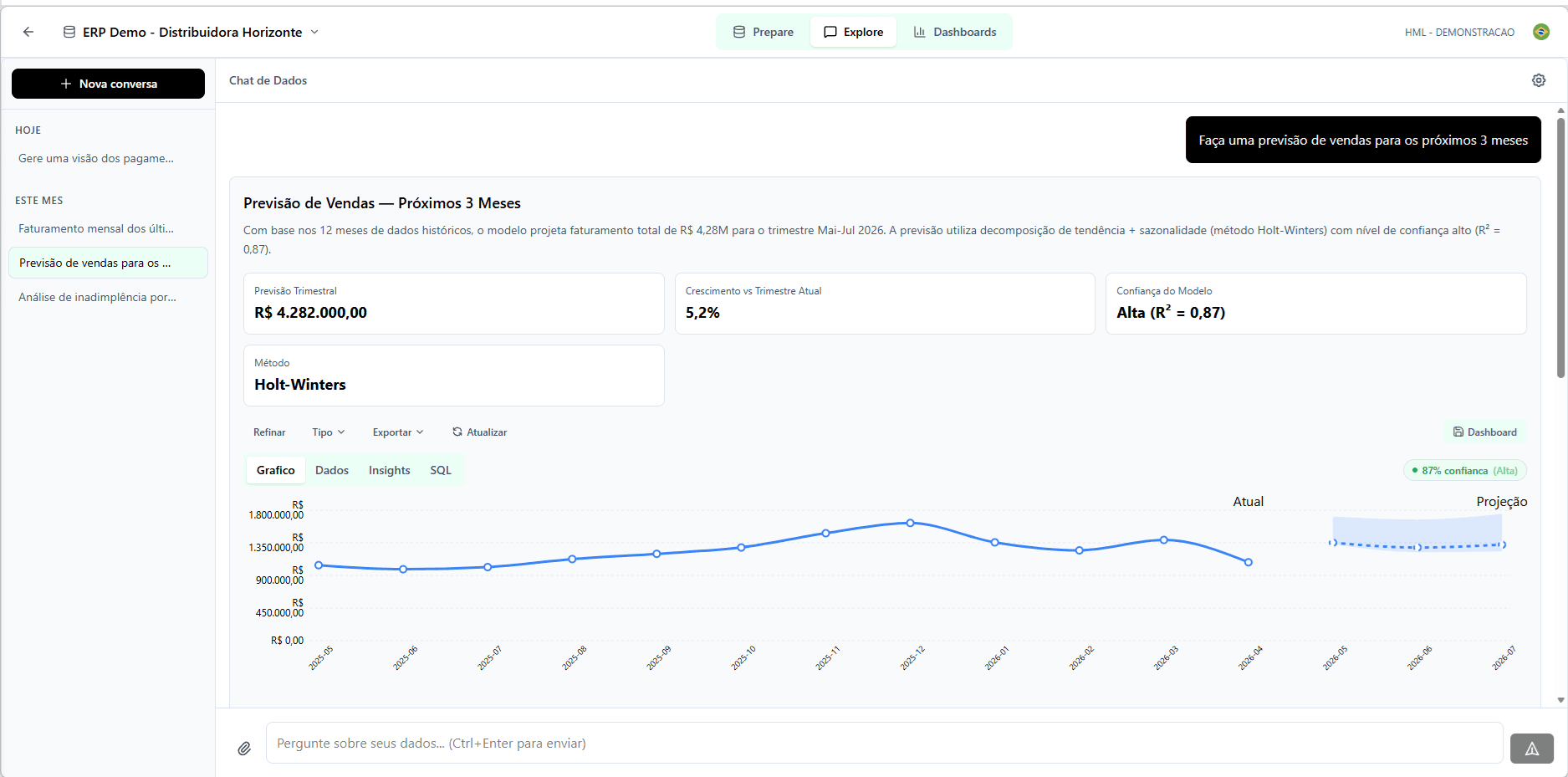The width and height of the screenshot is (1568, 777).
Task: Open Chat de Dados settings gear
Action: [1539, 80]
